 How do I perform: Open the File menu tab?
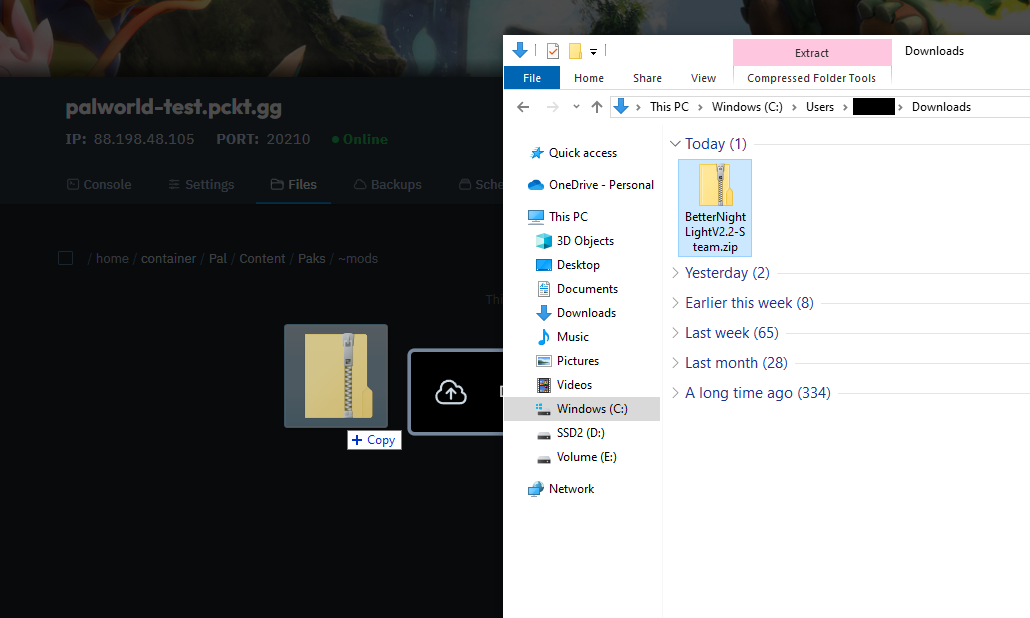click(532, 78)
